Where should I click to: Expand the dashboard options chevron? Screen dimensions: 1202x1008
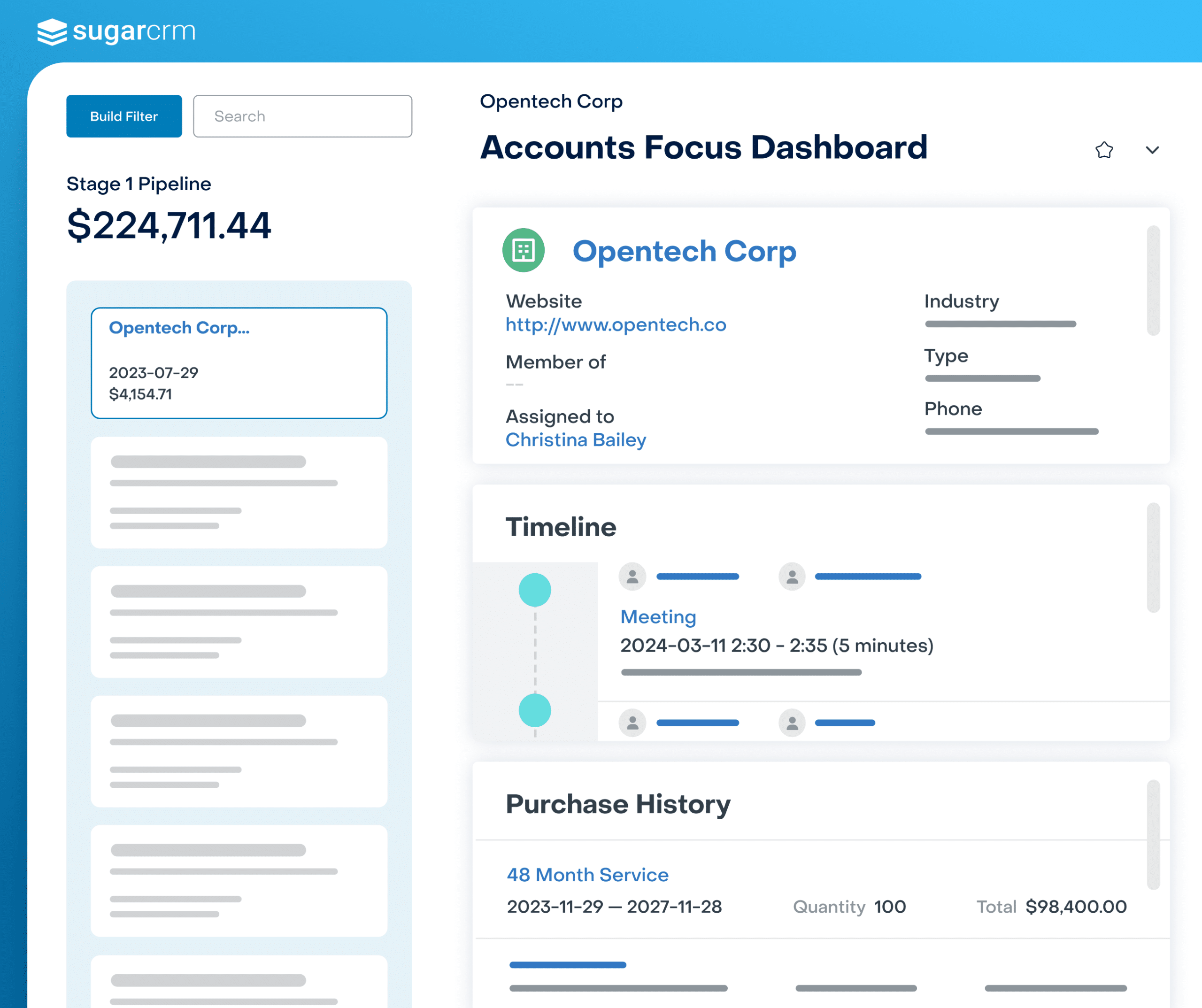pyautogui.click(x=1152, y=150)
